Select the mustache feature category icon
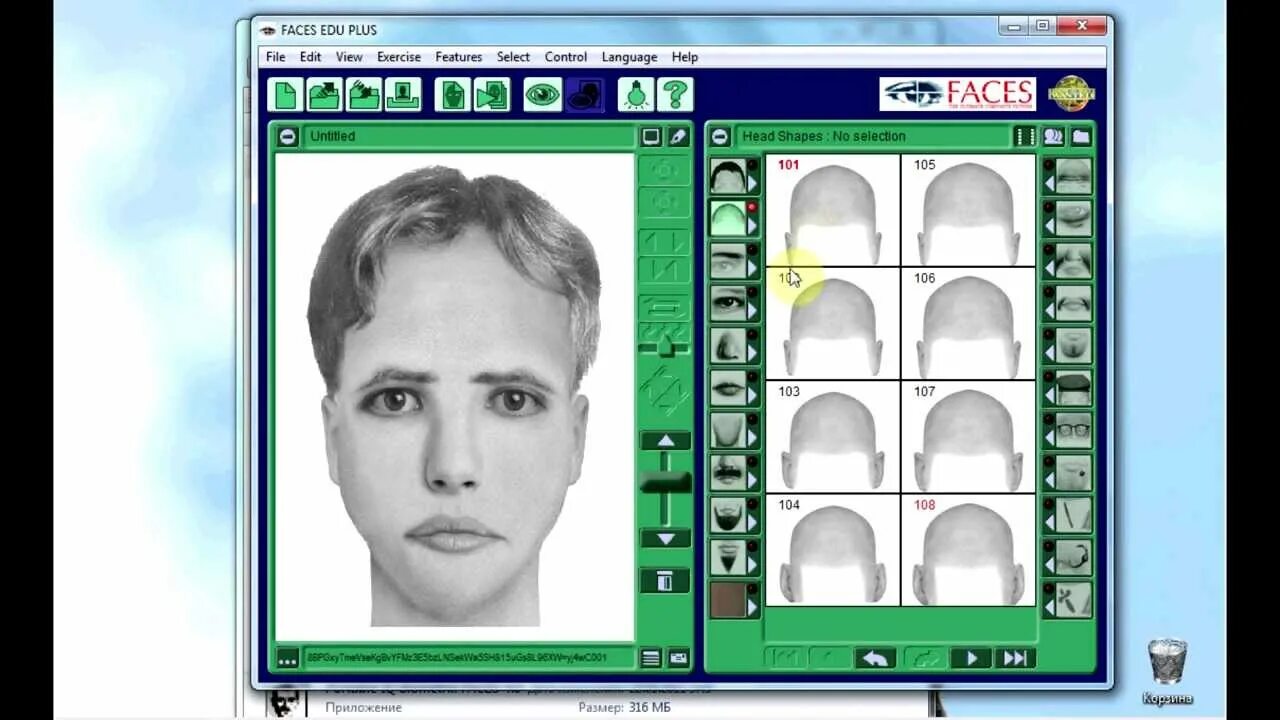 (x=728, y=472)
